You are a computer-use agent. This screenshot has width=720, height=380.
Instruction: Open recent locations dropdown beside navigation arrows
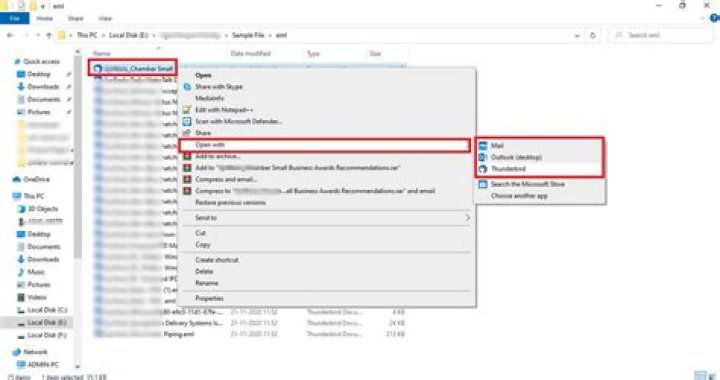tap(38, 35)
